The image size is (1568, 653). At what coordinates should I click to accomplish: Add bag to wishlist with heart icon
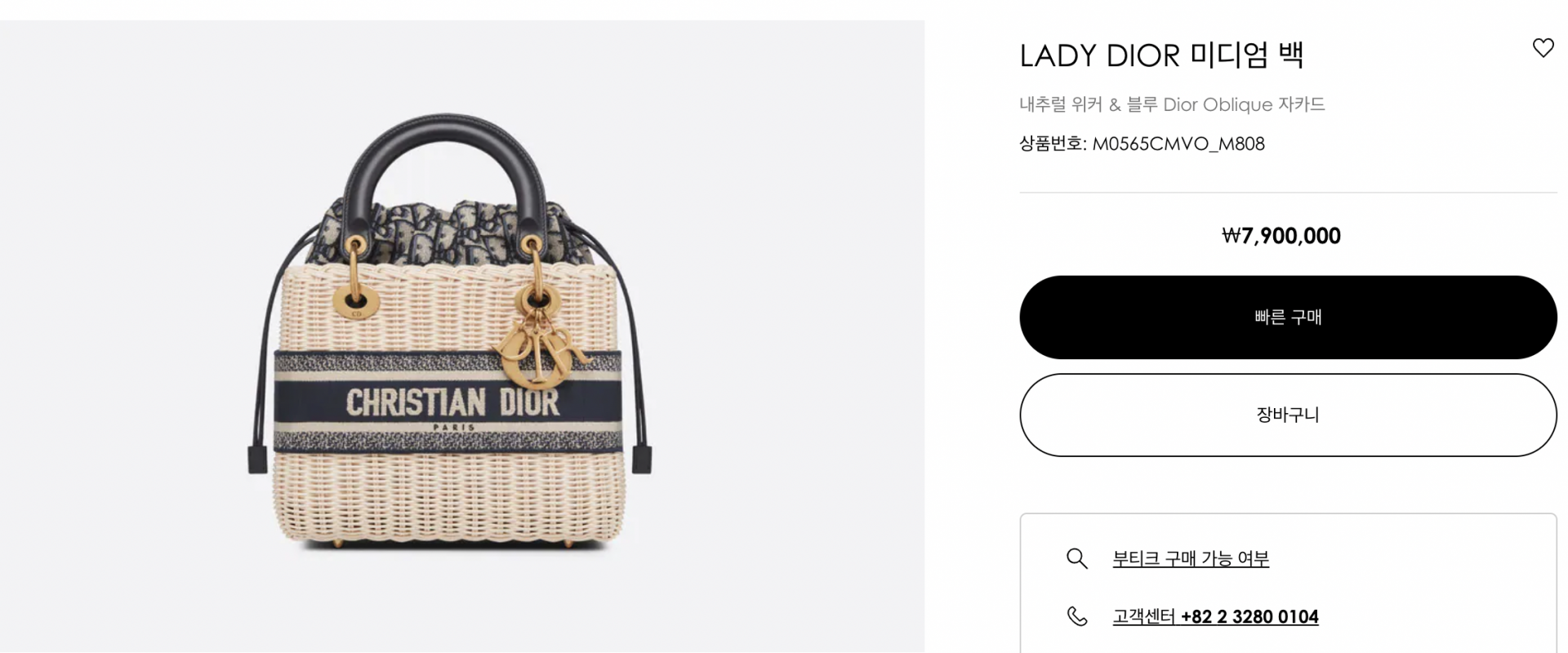coord(1543,48)
